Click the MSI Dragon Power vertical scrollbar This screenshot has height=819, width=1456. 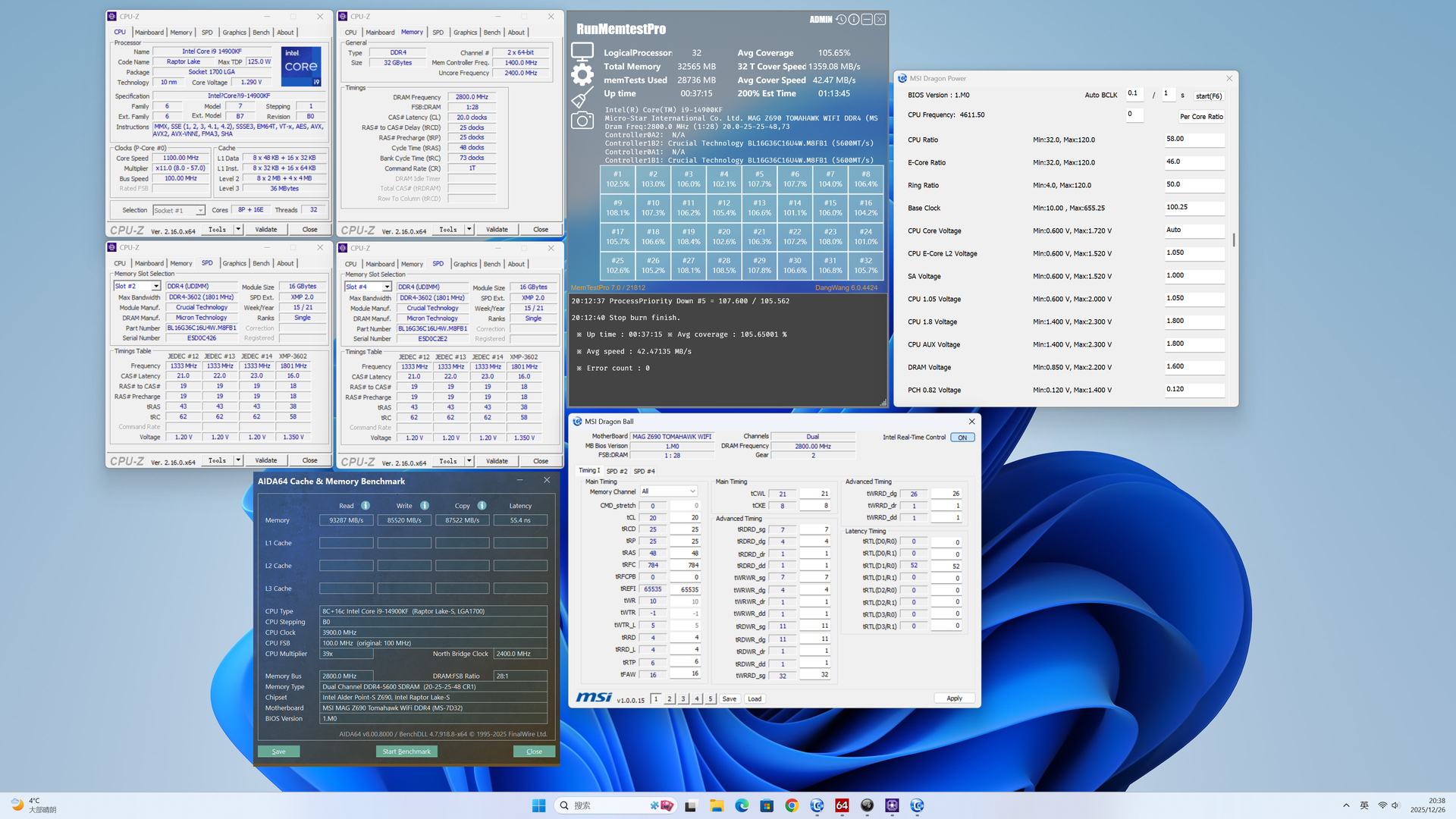tap(1234, 240)
